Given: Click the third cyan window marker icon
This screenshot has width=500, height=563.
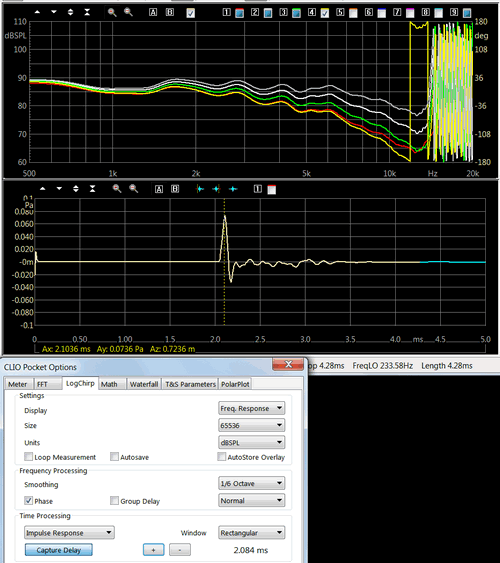Looking at the screenshot, I should point(233,189).
